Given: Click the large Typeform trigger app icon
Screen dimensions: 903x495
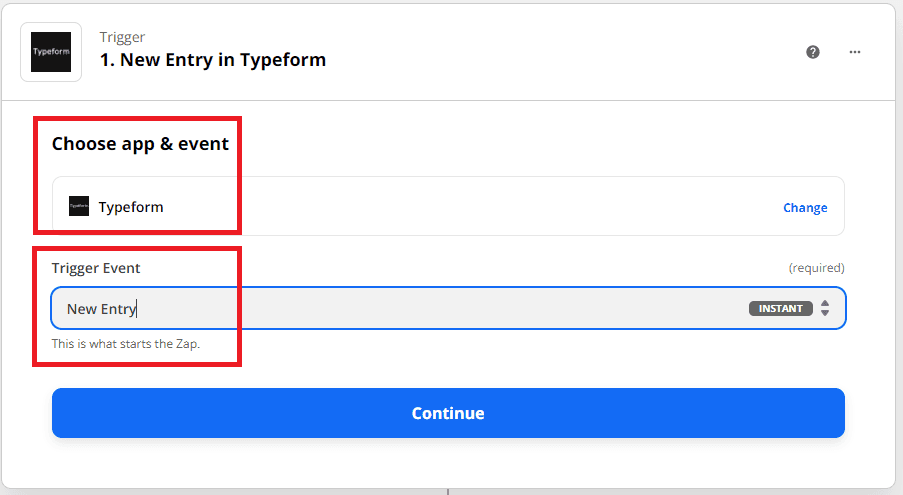Looking at the screenshot, I should click(51, 51).
